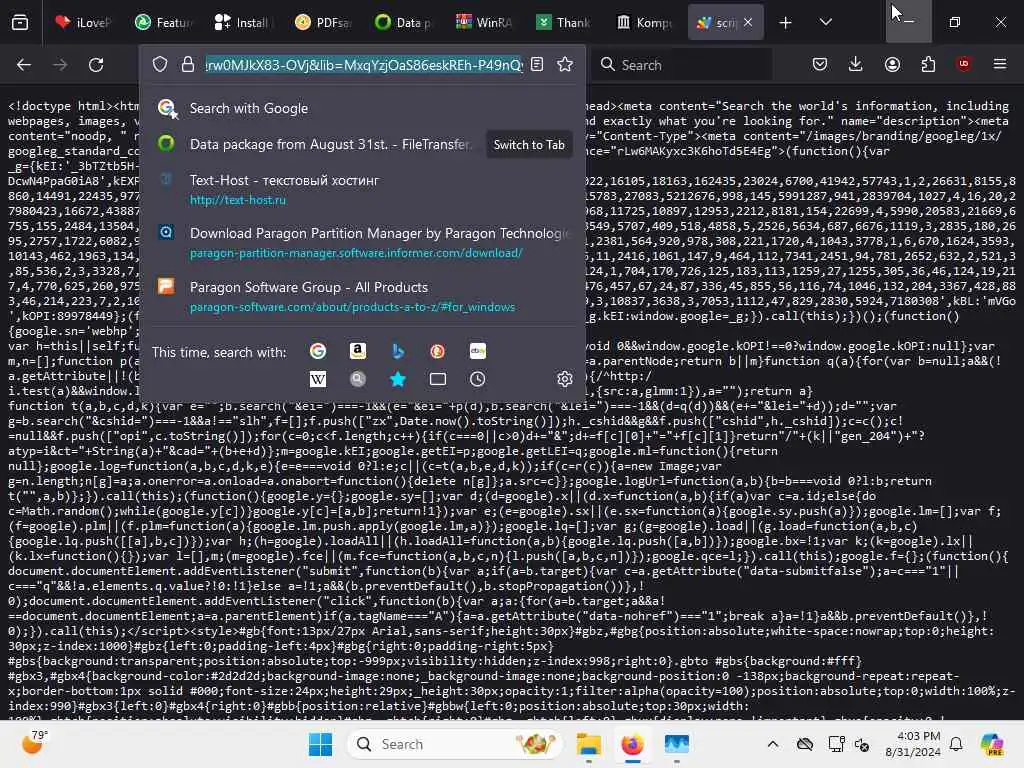Screen dimensions: 1024x768
Task: Open Firefox account profile icon
Action: 892,64
